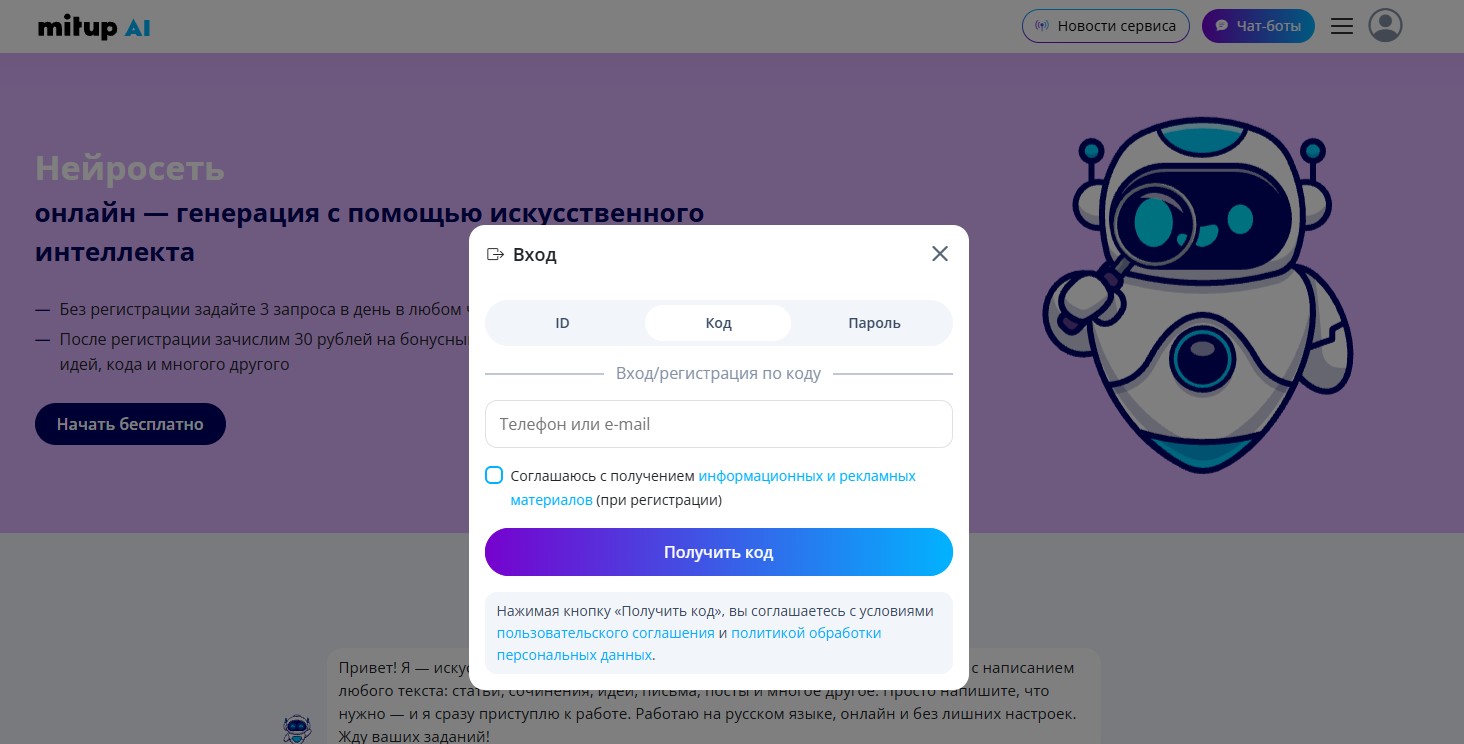Open the пользовательского соглашения link
This screenshot has width=1464, height=744.
pyautogui.click(x=605, y=633)
